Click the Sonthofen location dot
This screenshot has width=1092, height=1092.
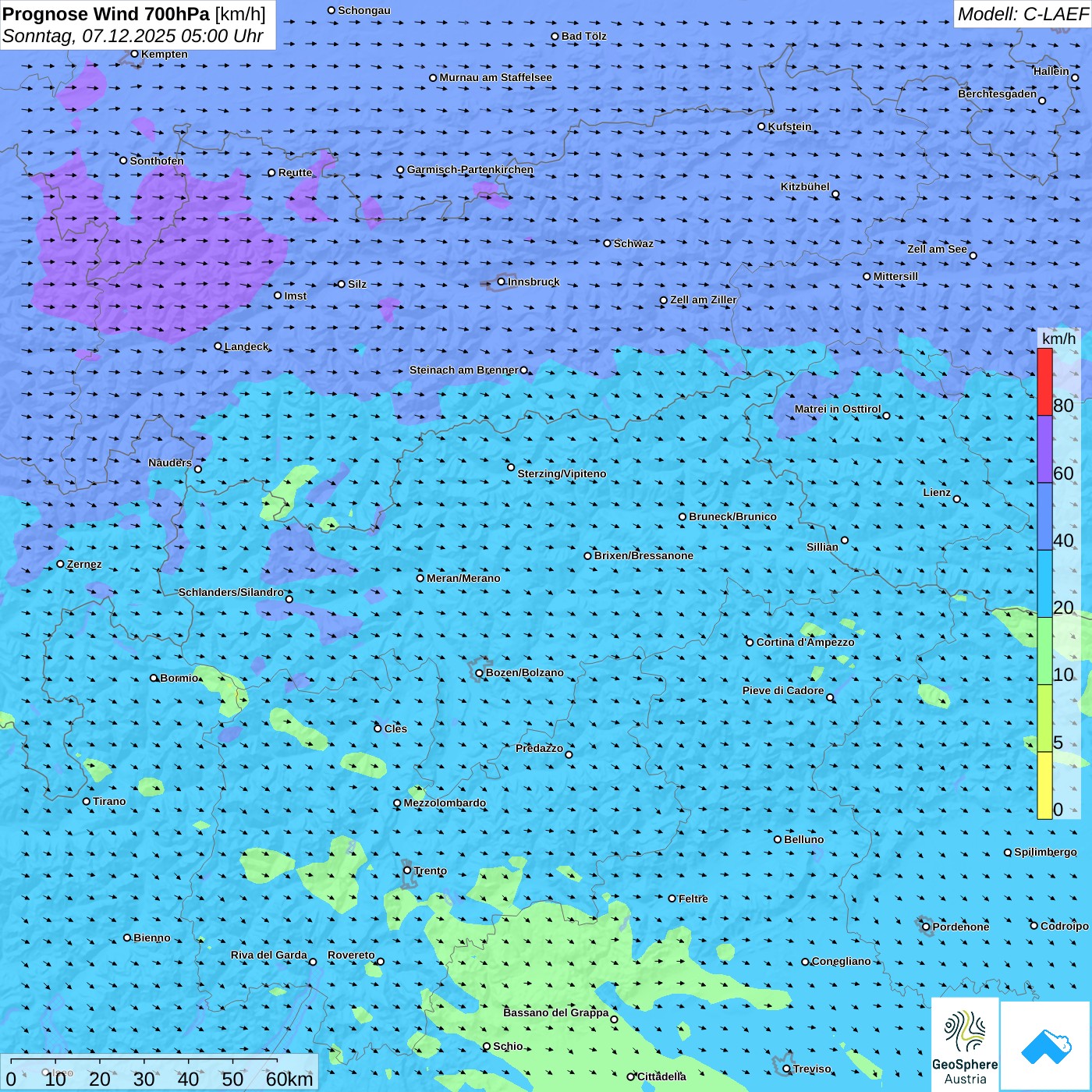pos(123,161)
